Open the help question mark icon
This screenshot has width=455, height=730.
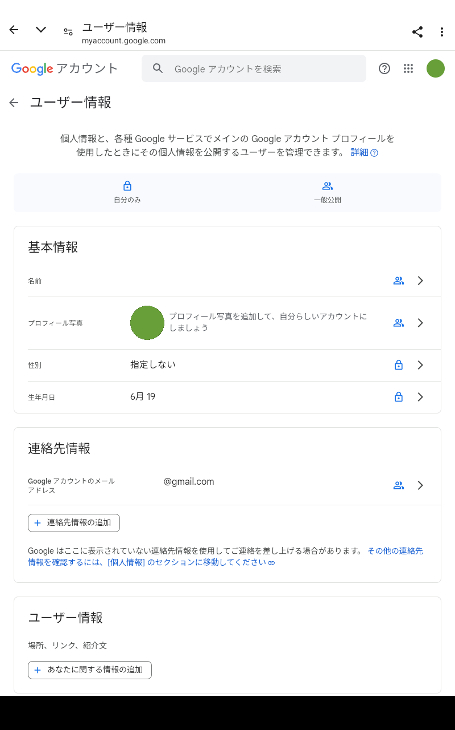[384, 68]
